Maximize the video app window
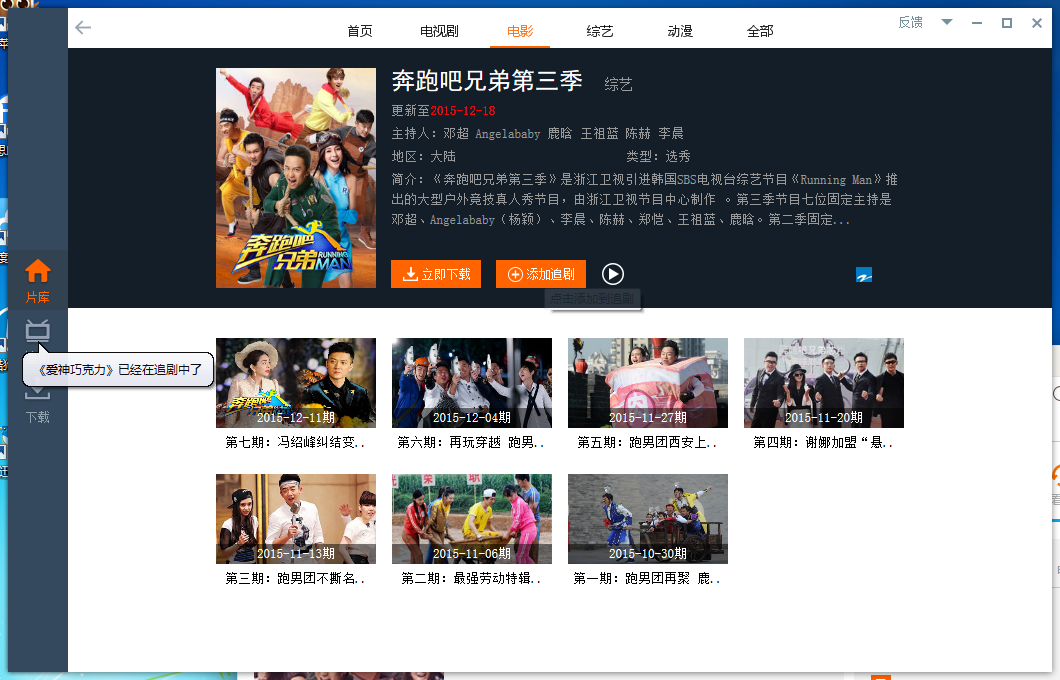This screenshot has width=1060, height=680. (1007, 23)
